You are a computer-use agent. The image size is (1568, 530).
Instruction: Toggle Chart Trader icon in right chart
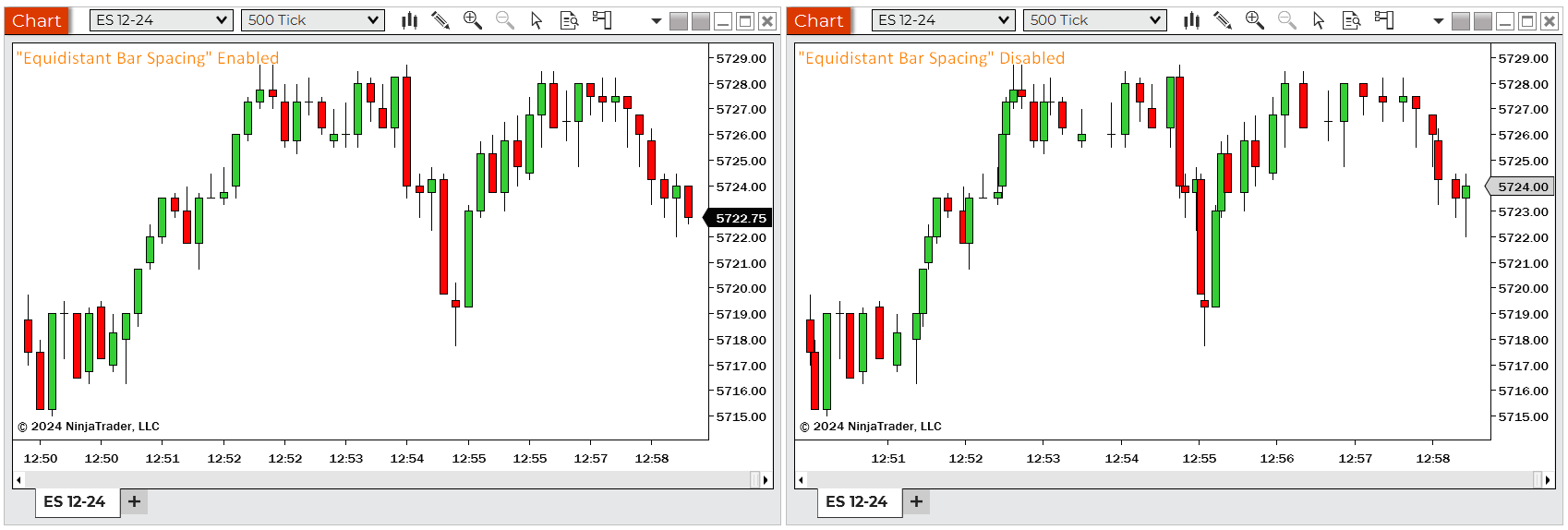tap(1384, 20)
